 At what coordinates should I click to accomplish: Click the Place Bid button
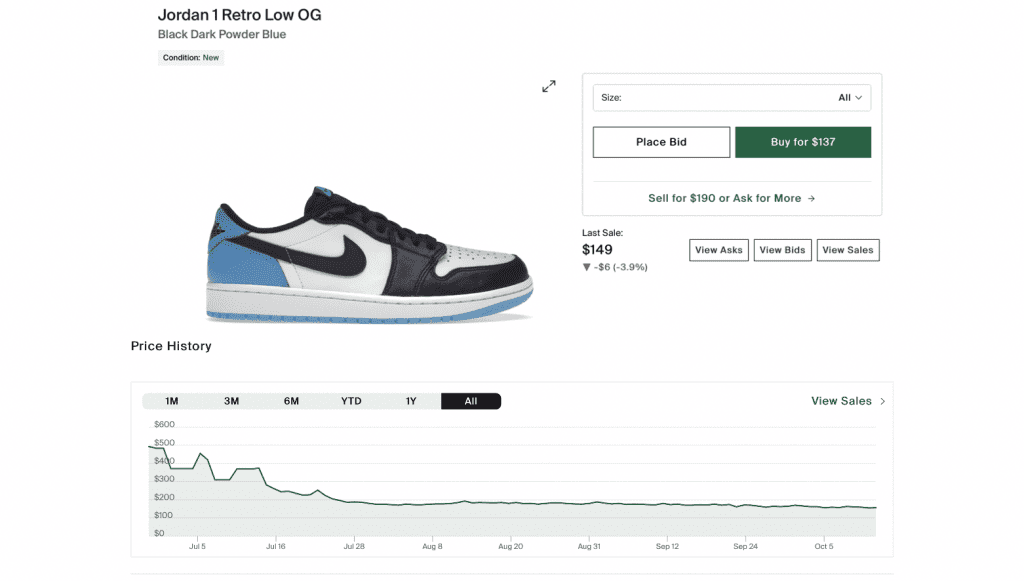[661, 142]
